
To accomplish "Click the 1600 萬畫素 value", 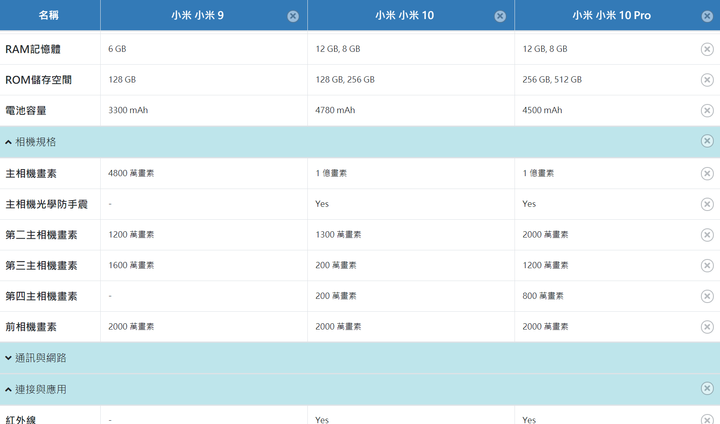I will click(x=131, y=265).
